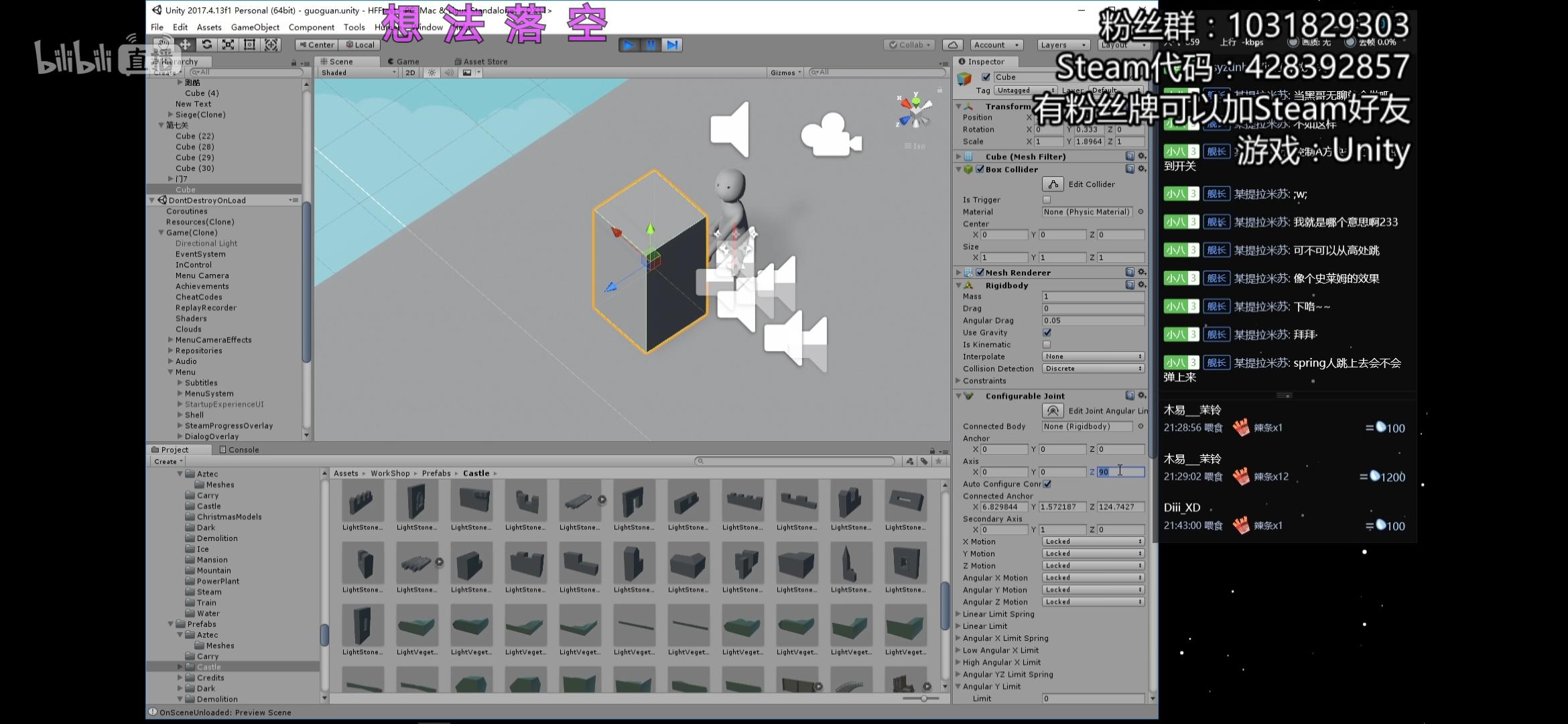This screenshot has width=1568, height=724.
Task: Click the cloud services icon
Action: pos(952,45)
